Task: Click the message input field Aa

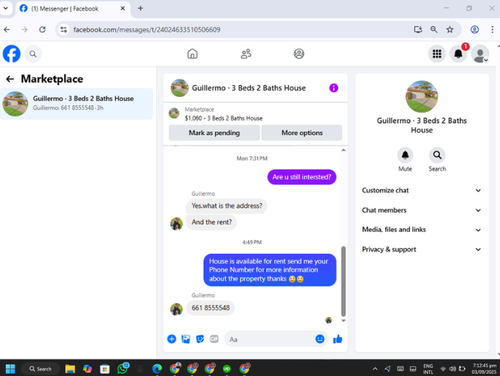Action: coord(270,339)
